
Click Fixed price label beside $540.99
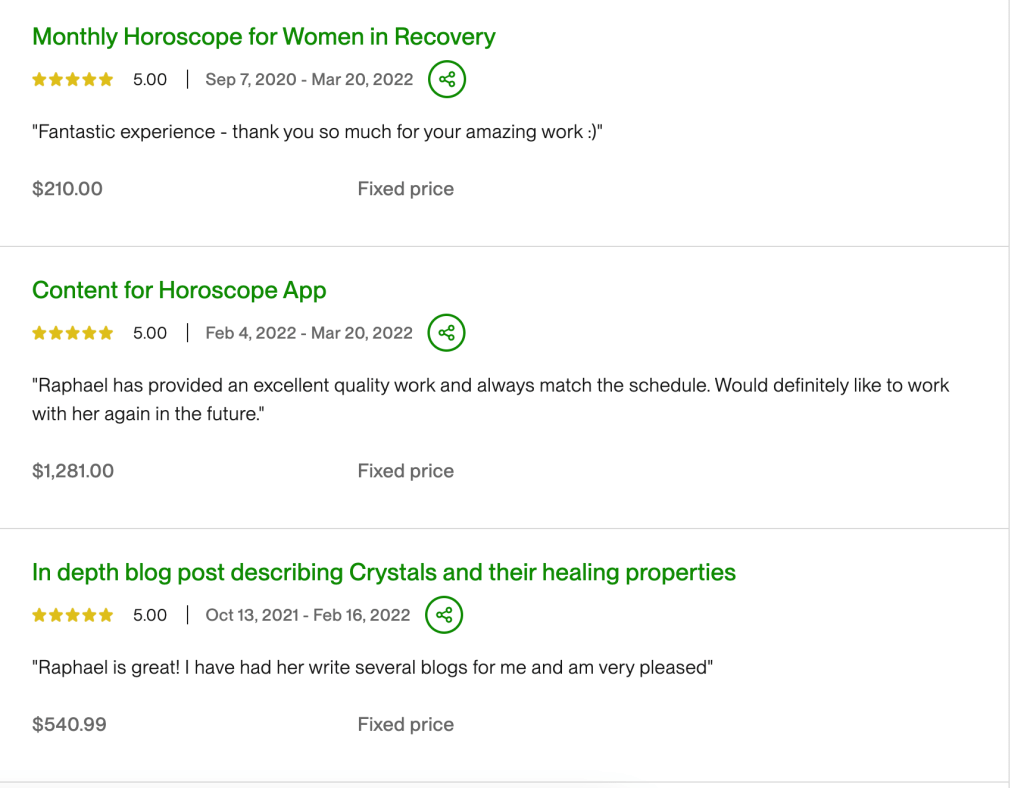[x=405, y=725]
